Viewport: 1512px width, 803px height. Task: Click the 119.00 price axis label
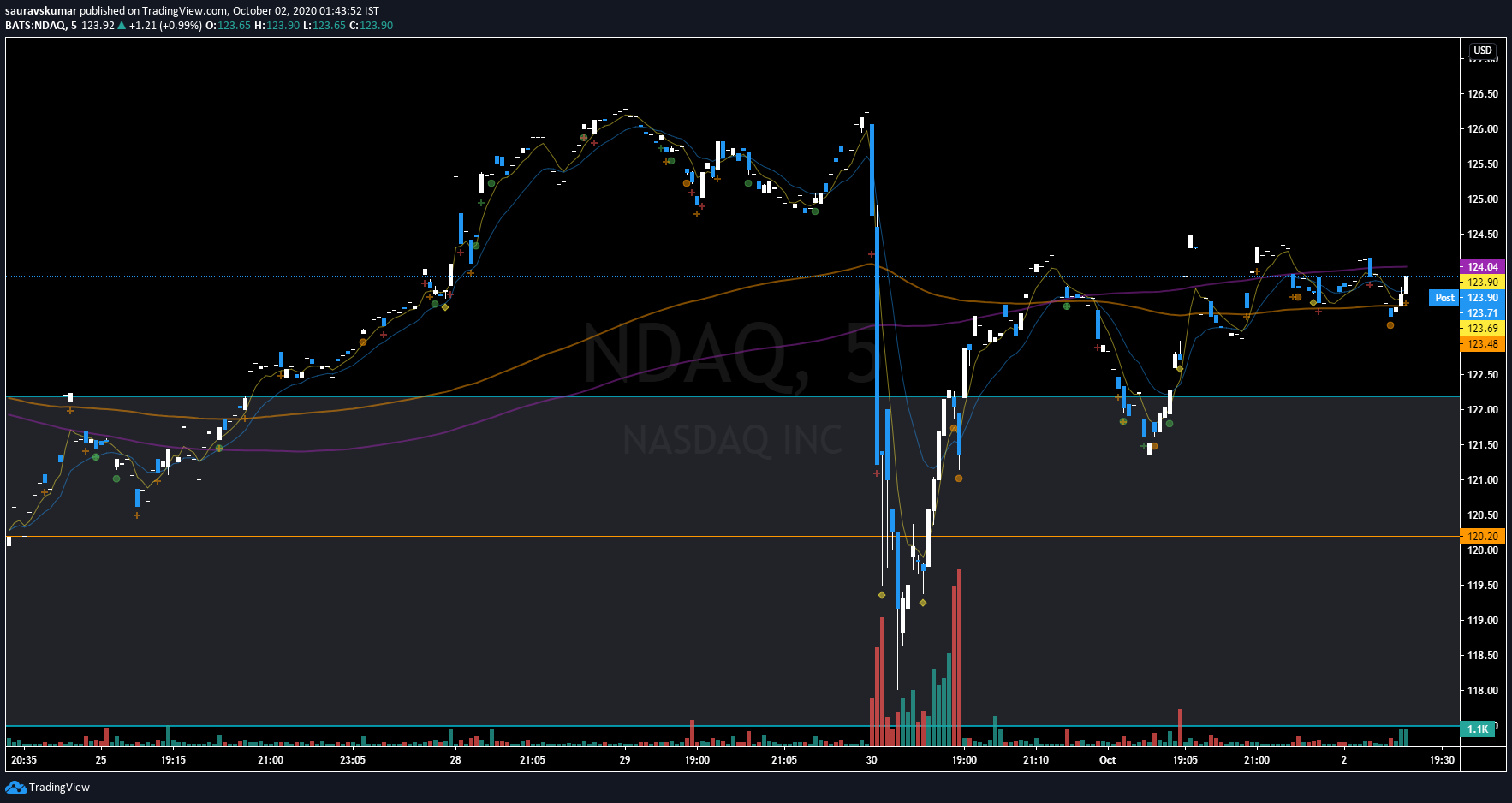click(1483, 621)
